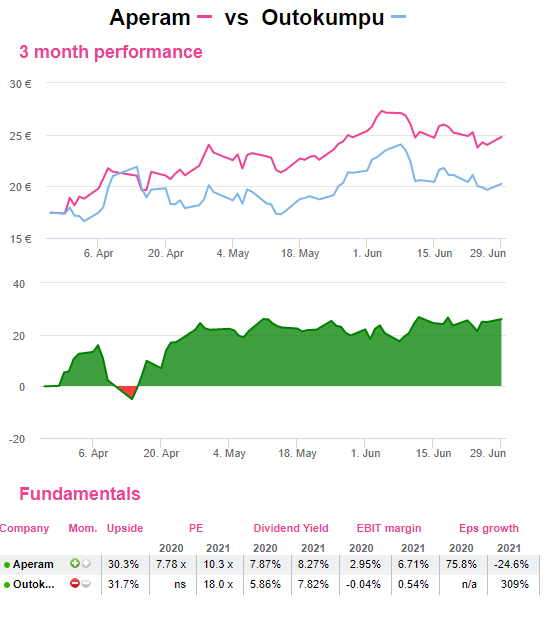This screenshot has width=545, height=620.
Task: Select the PE column header
Action: [x=196, y=528]
